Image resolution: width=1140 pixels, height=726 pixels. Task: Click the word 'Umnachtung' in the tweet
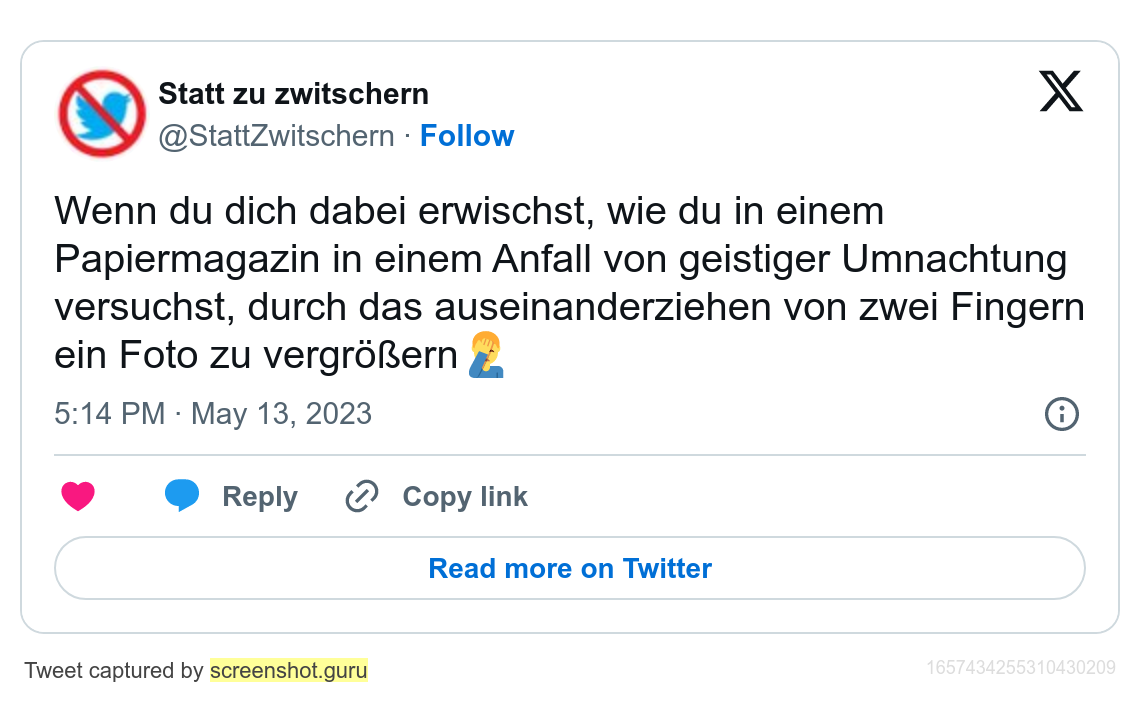pyautogui.click(x=954, y=259)
